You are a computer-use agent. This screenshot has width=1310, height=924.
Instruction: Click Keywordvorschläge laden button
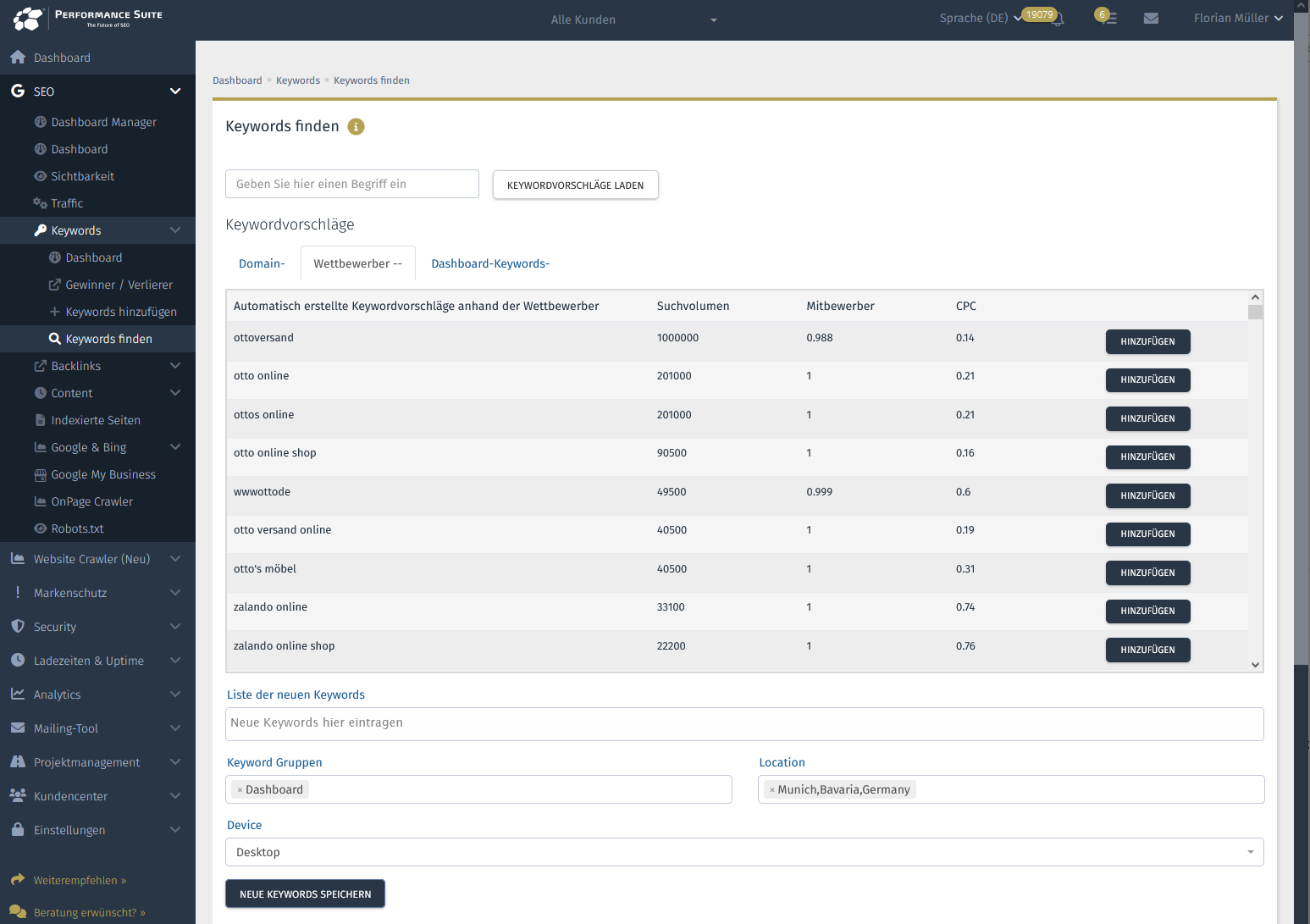click(x=576, y=185)
